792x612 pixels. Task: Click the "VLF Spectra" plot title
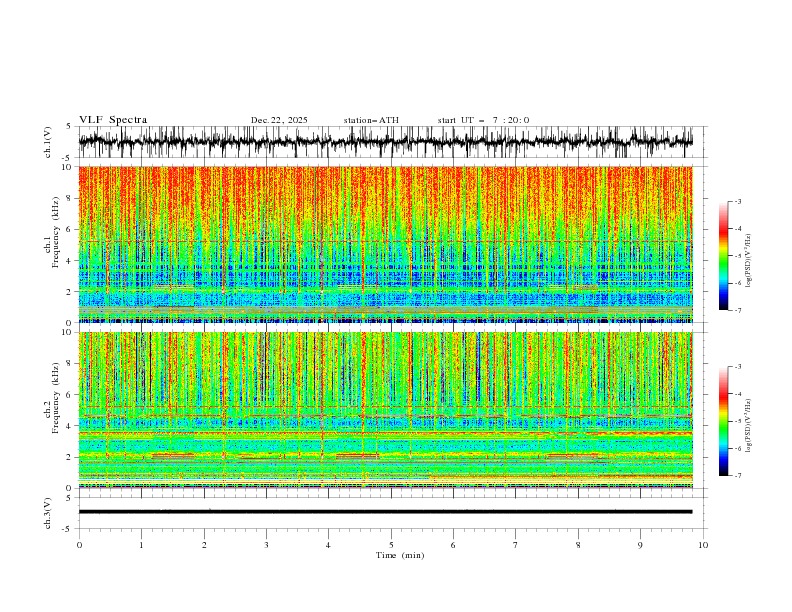[113, 120]
